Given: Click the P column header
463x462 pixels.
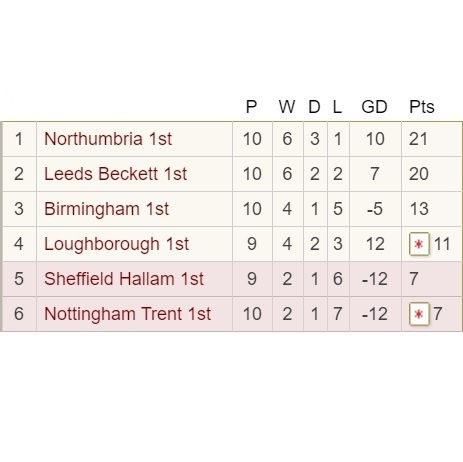Looking at the screenshot, I should (x=251, y=107).
